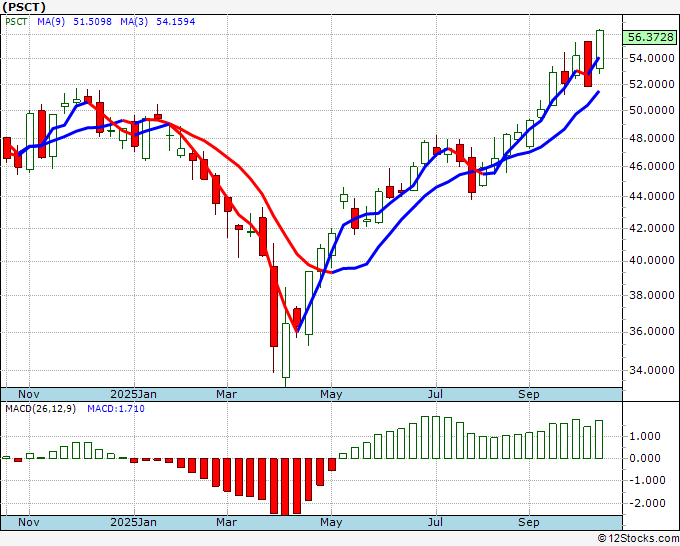The image size is (680, 546).
Task: Select the MACD:1.710 value label
Action: click(116, 409)
